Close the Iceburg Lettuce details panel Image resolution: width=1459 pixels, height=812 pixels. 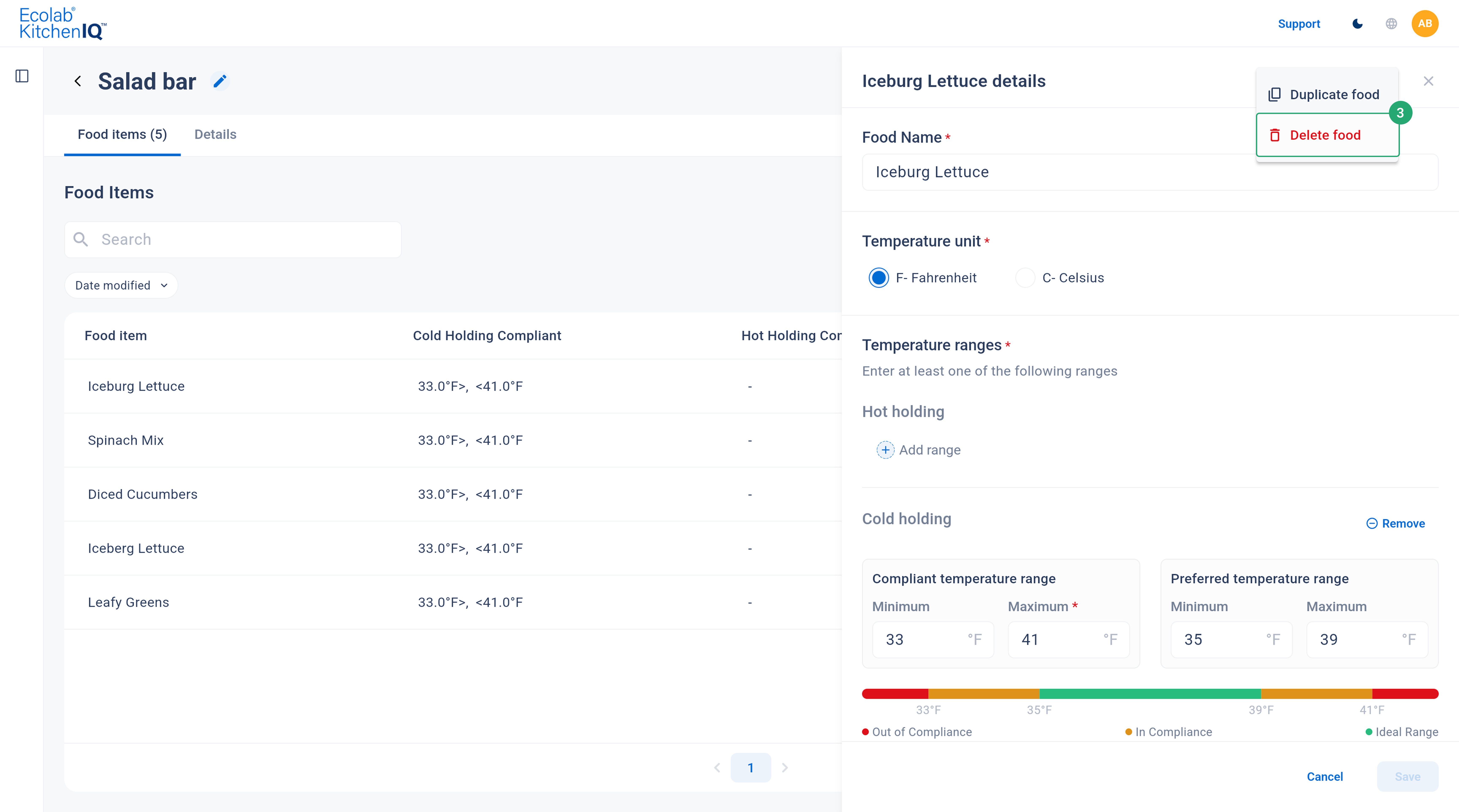(x=1428, y=81)
